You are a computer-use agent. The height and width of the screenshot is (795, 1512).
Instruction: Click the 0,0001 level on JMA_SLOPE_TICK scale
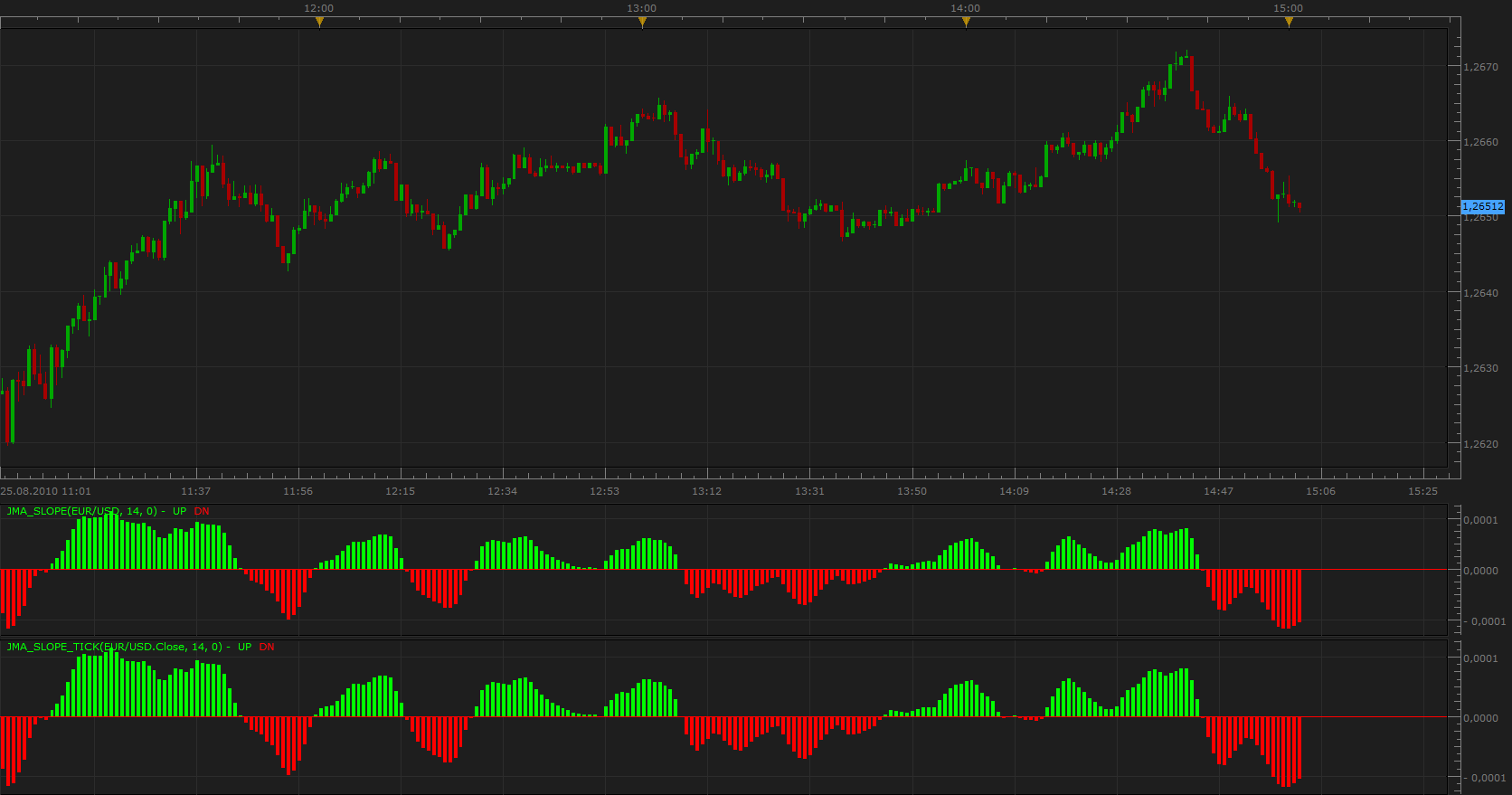click(x=1480, y=658)
